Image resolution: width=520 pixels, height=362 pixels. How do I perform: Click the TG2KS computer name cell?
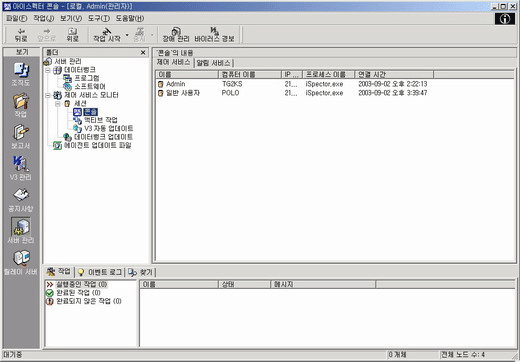[x=232, y=84]
